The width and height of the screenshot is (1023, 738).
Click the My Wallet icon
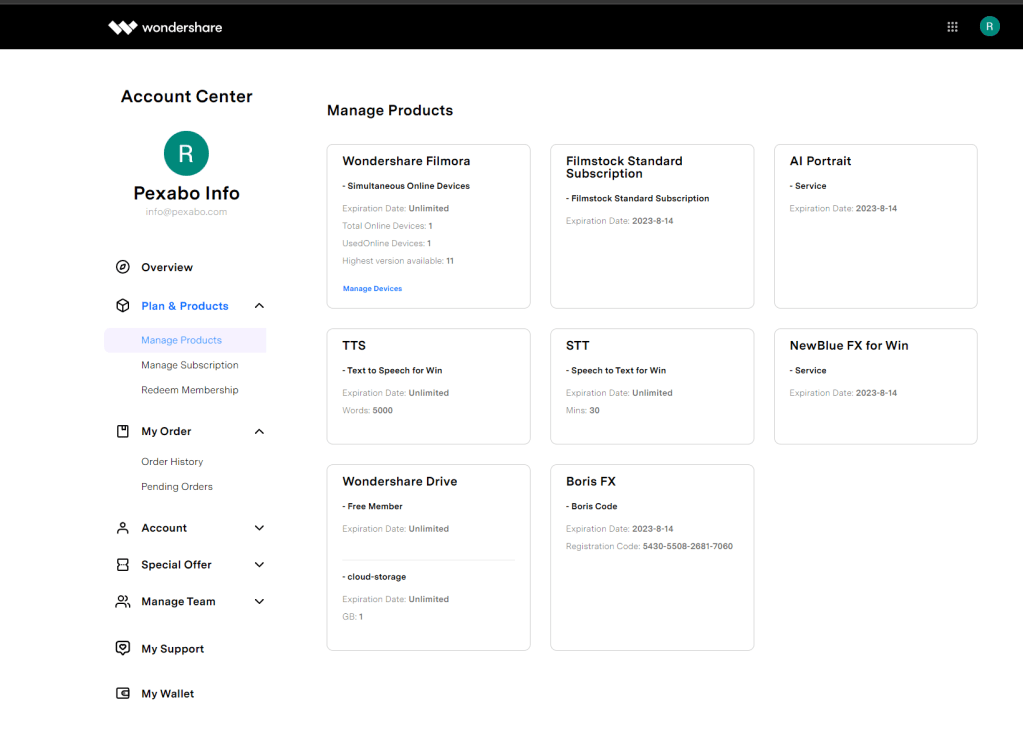click(x=123, y=694)
